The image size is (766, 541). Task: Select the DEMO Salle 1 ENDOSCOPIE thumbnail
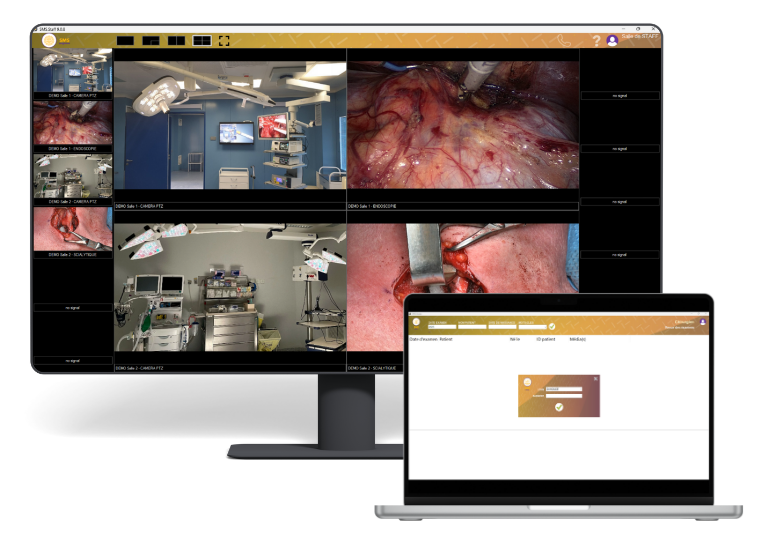(73, 124)
